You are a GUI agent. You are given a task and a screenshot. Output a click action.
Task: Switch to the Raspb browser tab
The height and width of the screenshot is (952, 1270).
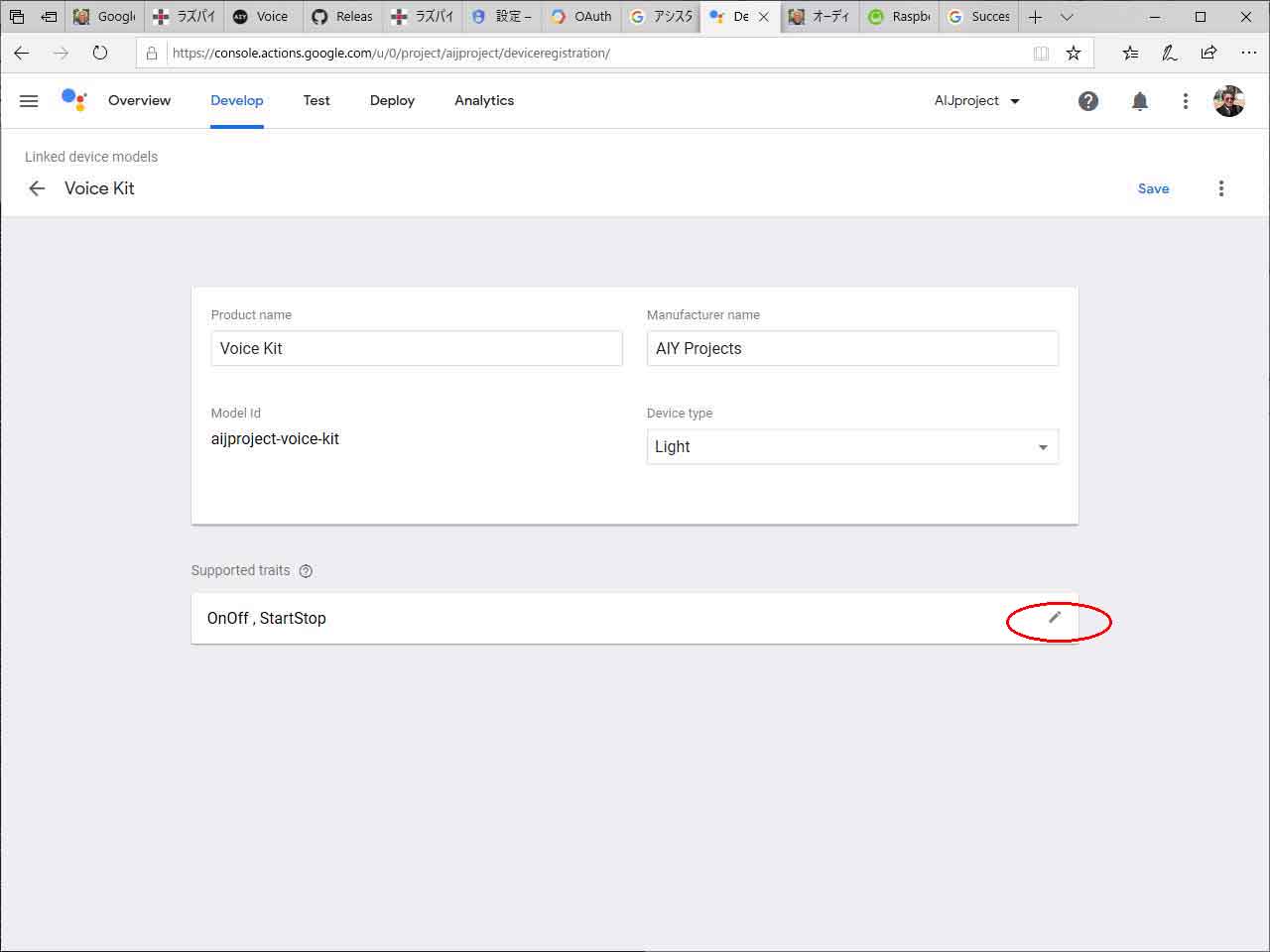coord(899,17)
